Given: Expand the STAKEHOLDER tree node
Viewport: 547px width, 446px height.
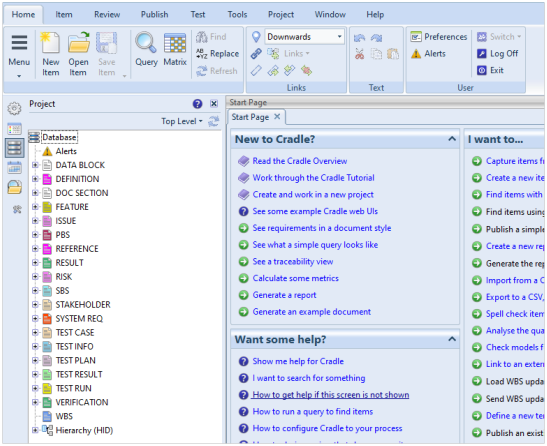Looking at the screenshot, I should pyautogui.click(x=35, y=304).
